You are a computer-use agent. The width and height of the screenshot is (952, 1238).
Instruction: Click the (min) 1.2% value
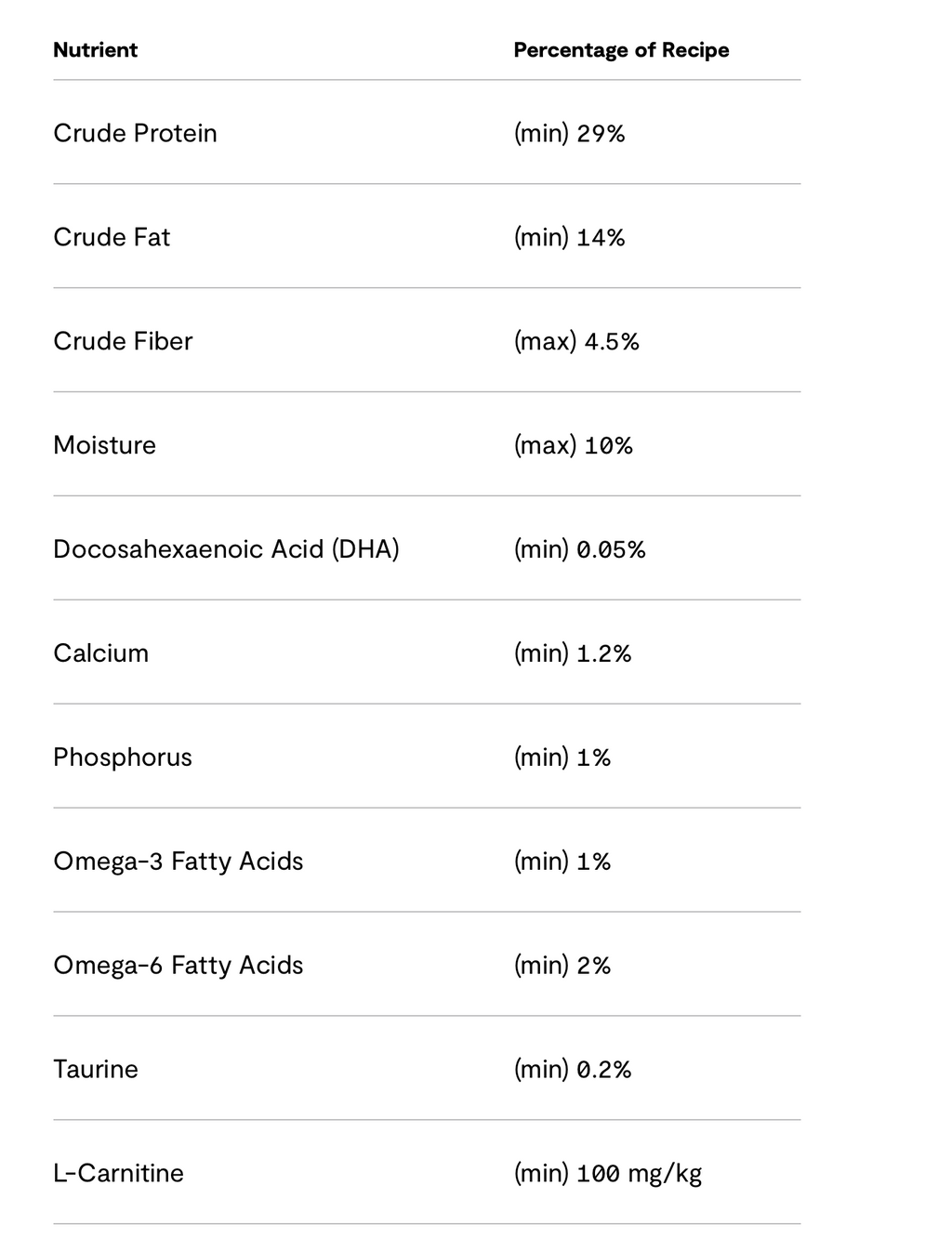(x=573, y=653)
